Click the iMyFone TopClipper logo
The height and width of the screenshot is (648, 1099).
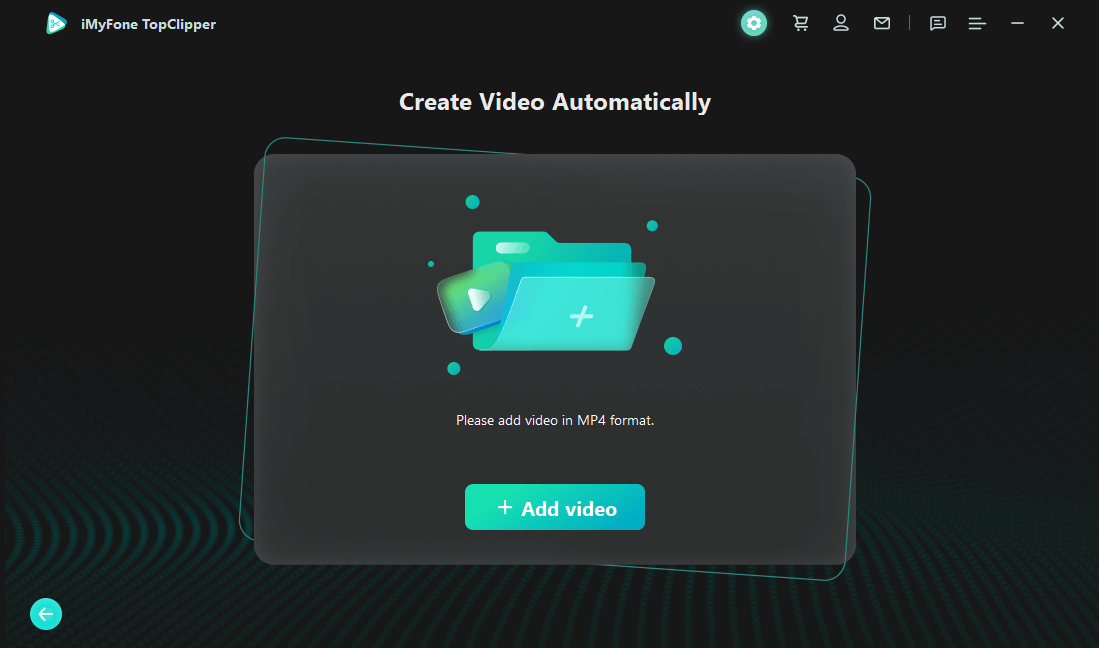point(56,24)
